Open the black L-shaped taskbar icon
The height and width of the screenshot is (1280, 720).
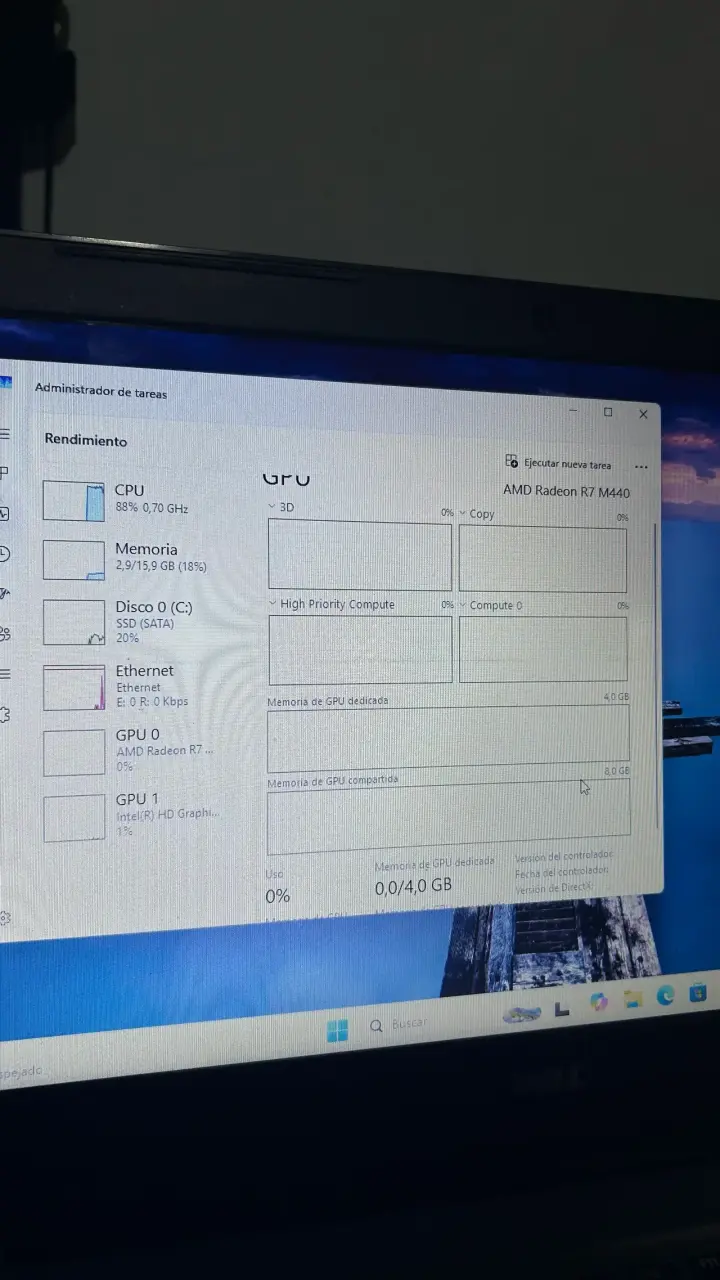pyautogui.click(x=562, y=1010)
